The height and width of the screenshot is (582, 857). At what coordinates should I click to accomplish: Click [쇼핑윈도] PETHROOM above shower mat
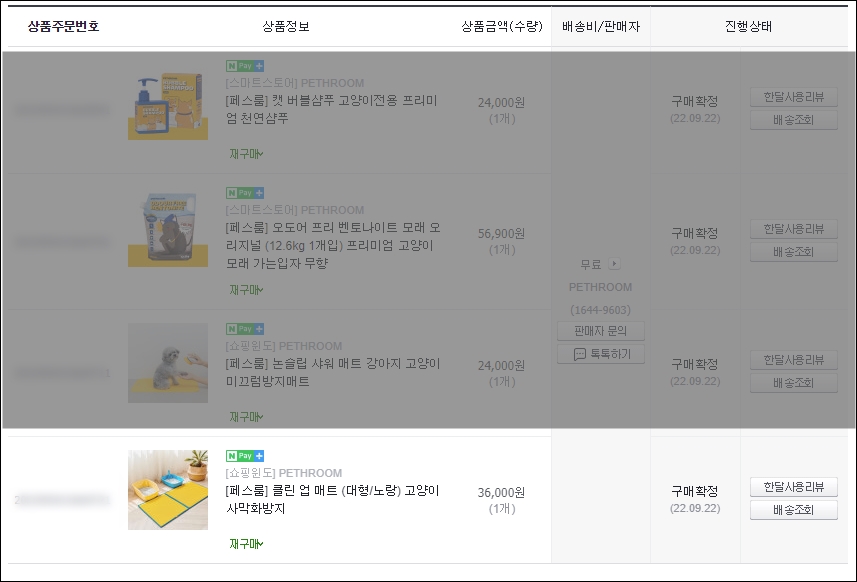pos(284,346)
